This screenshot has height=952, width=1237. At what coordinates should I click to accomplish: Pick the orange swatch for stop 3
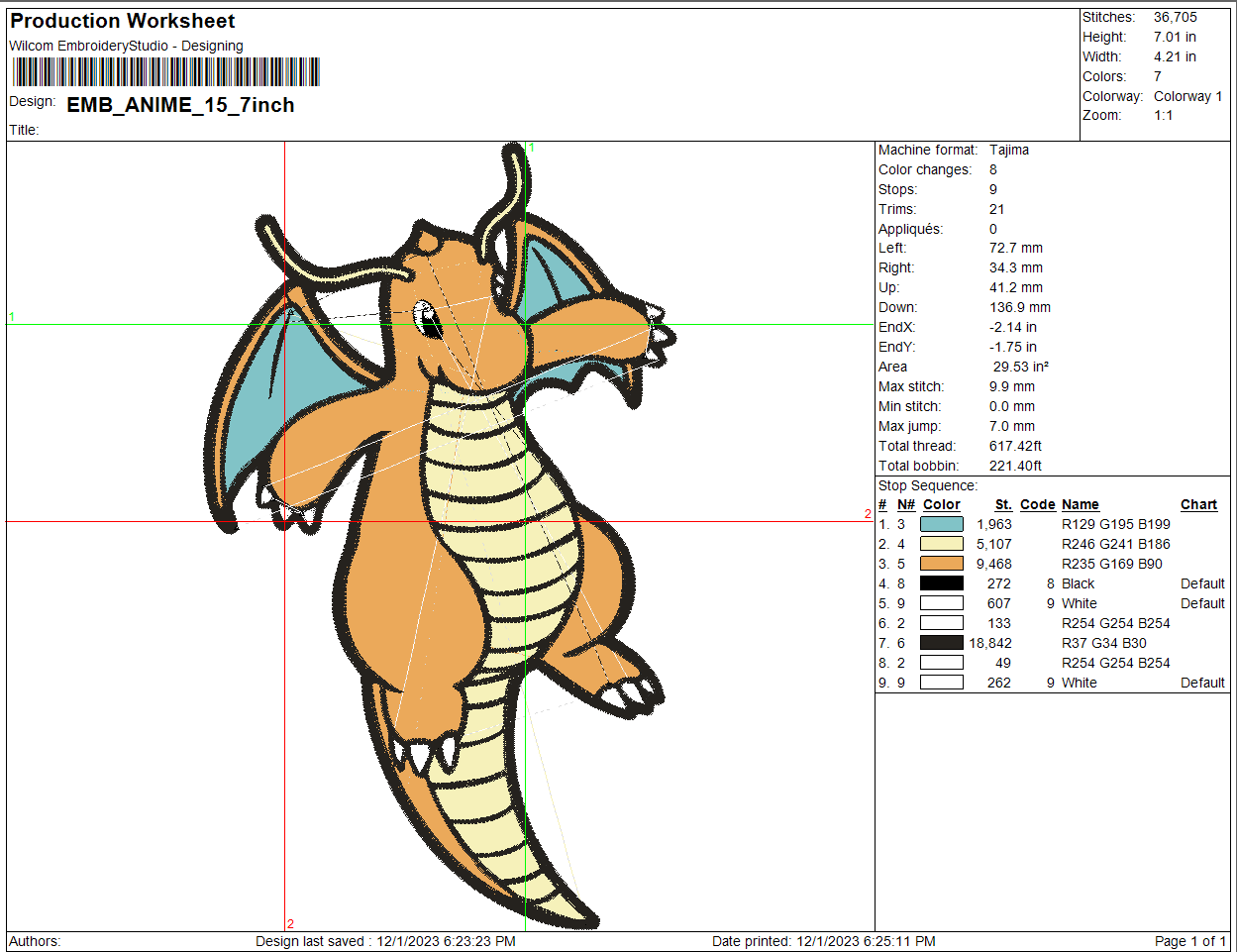[941, 564]
